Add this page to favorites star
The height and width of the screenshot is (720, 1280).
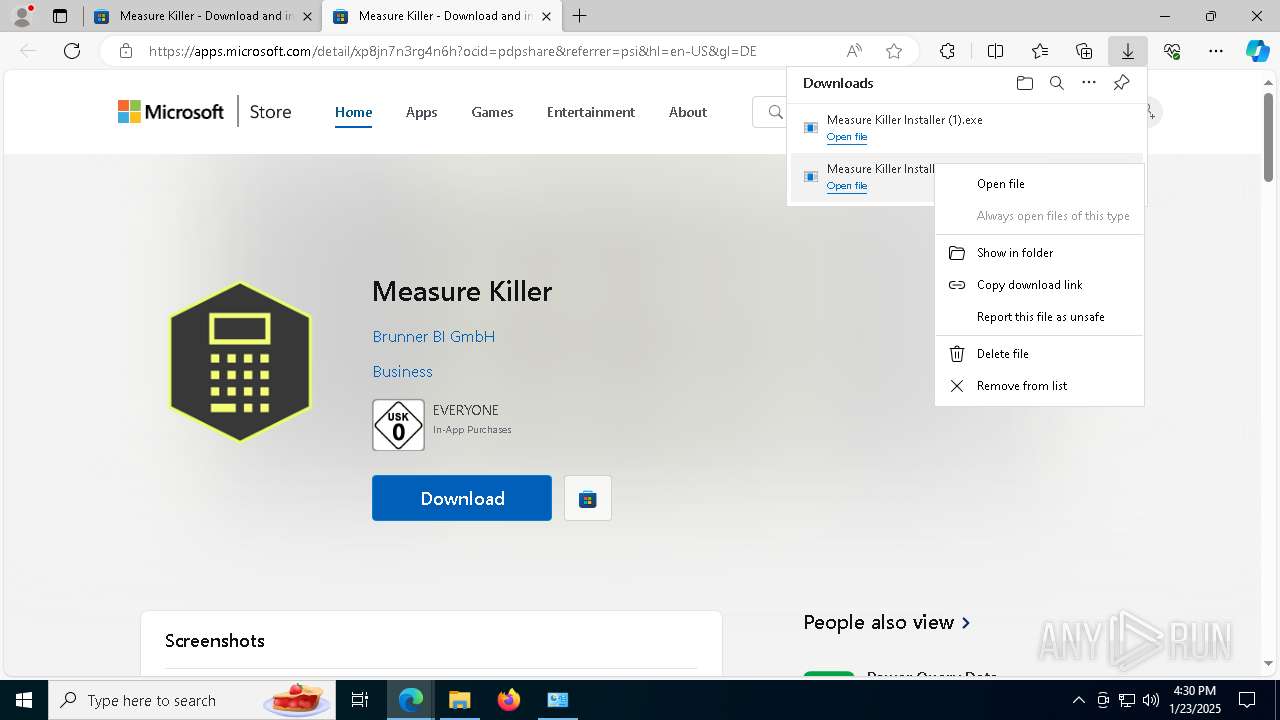coord(894,51)
